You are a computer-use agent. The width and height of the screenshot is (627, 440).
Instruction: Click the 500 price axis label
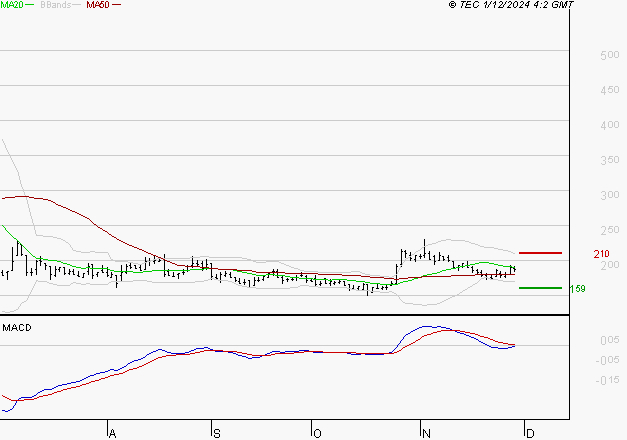(609, 55)
